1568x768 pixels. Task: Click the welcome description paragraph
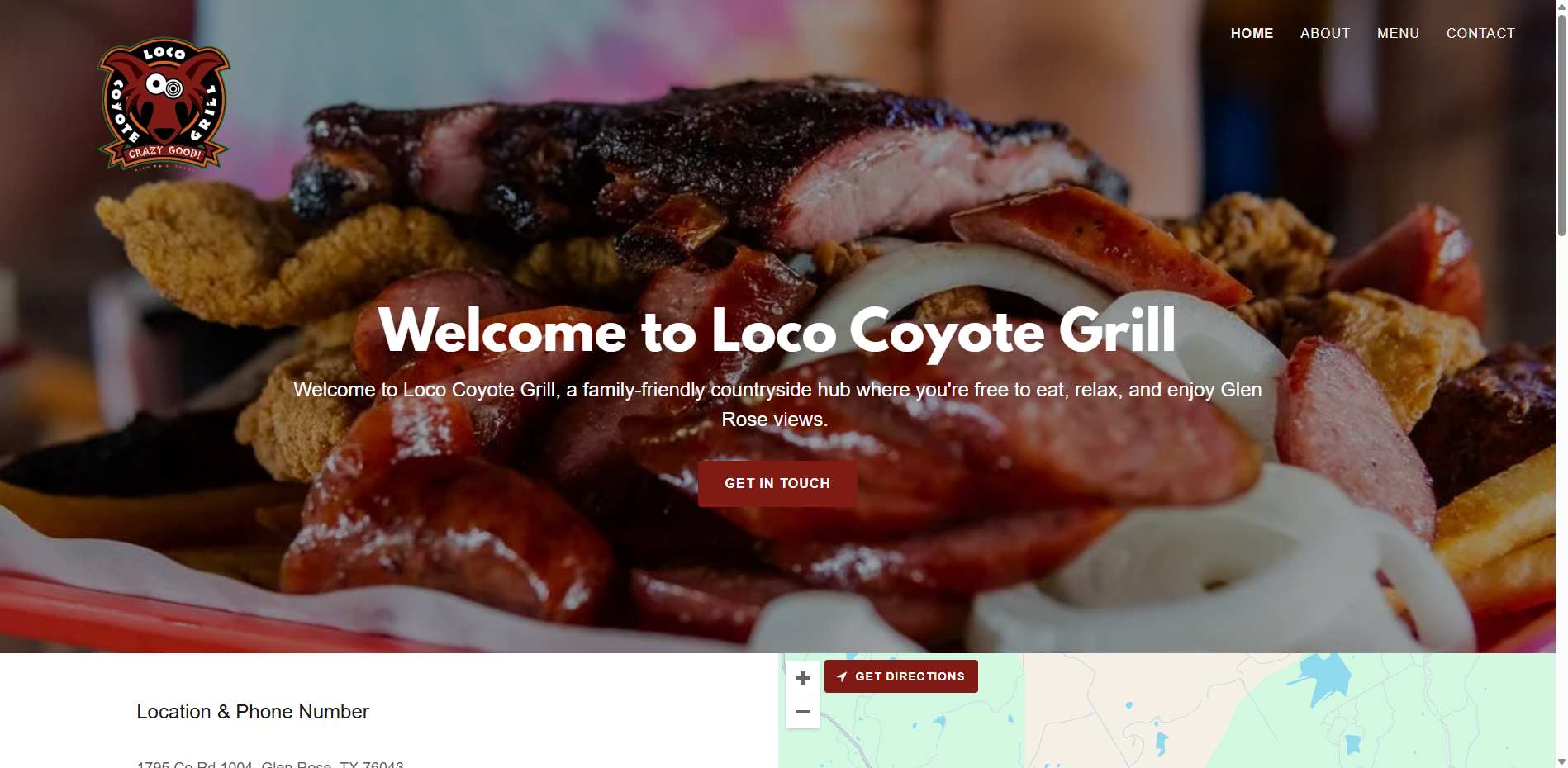[777, 405]
